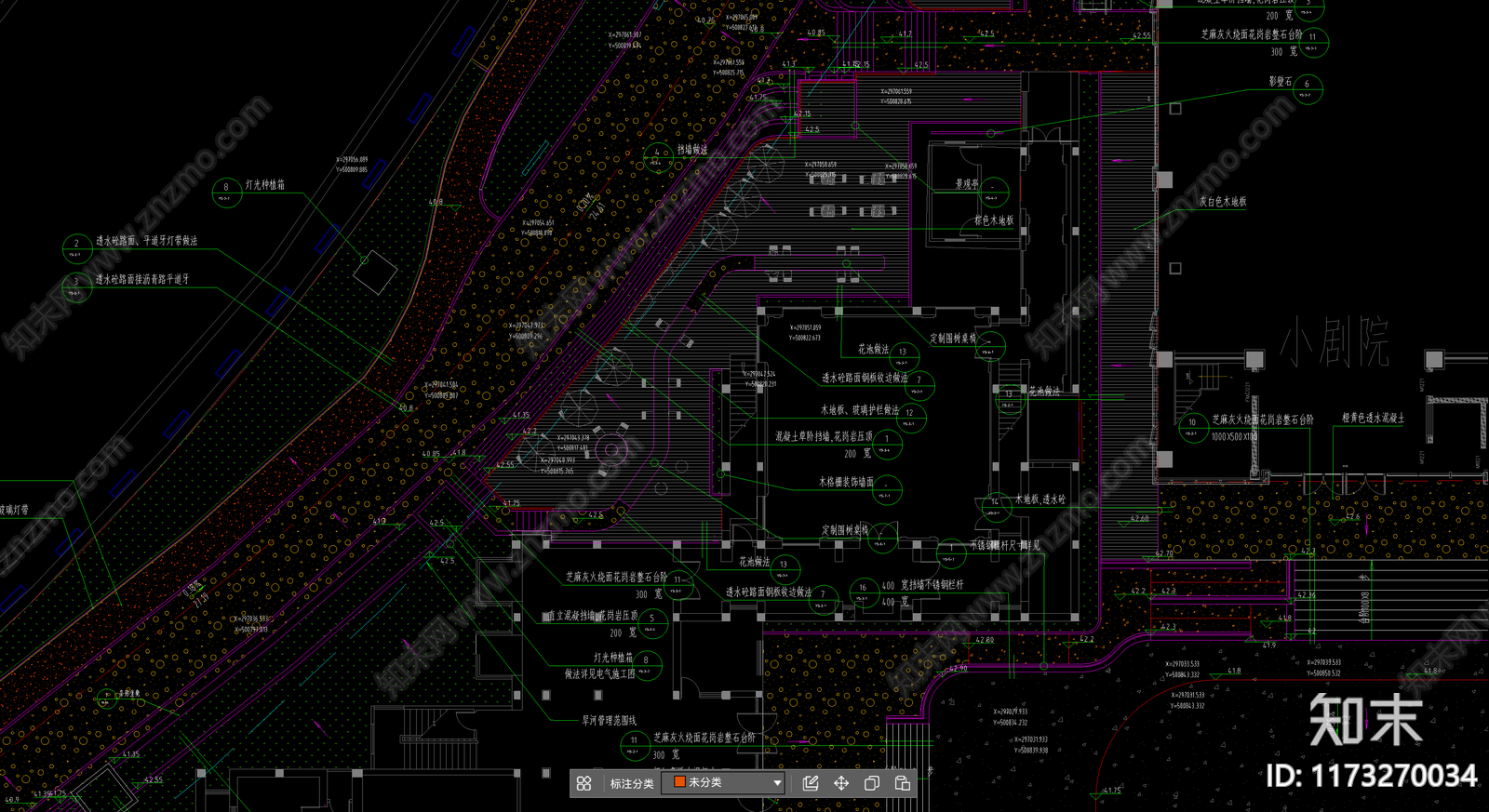Click the 1000X500X100 dimension text
The width and height of the screenshot is (1489, 812).
[1234, 437]
